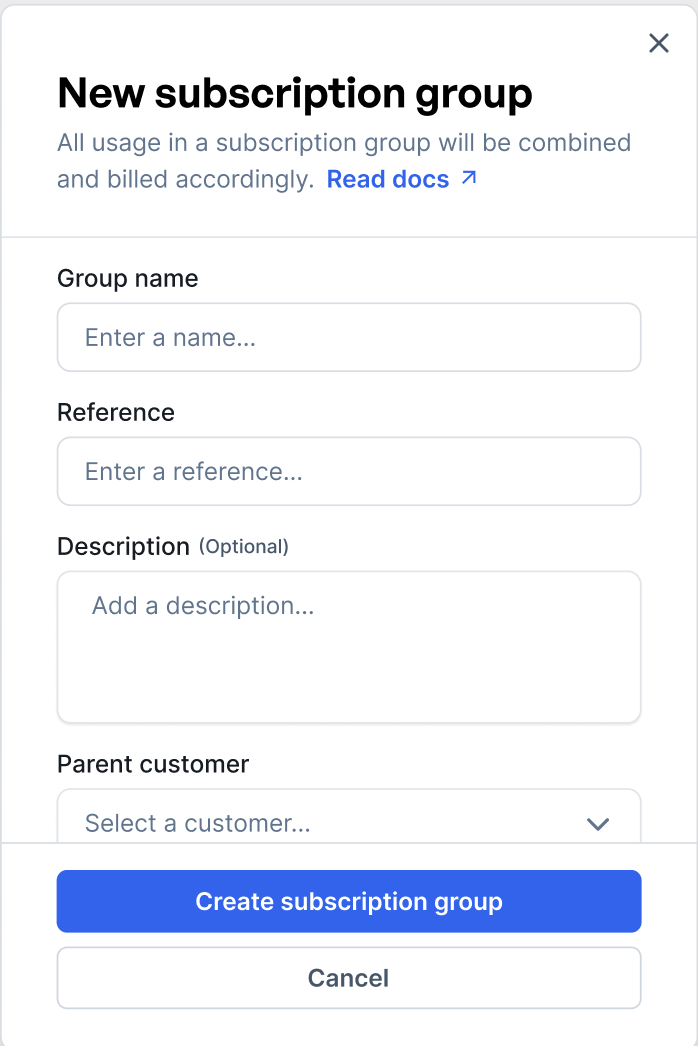
Task: Click the Description section label
Action: point(123,546)
